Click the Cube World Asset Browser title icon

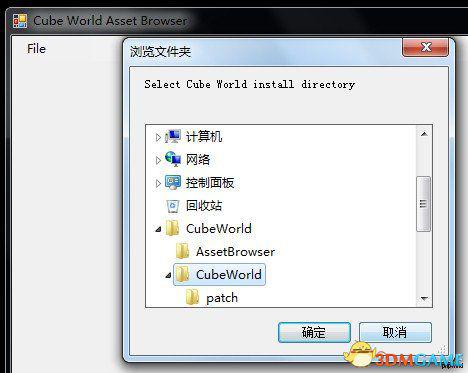tap(20, 21)
